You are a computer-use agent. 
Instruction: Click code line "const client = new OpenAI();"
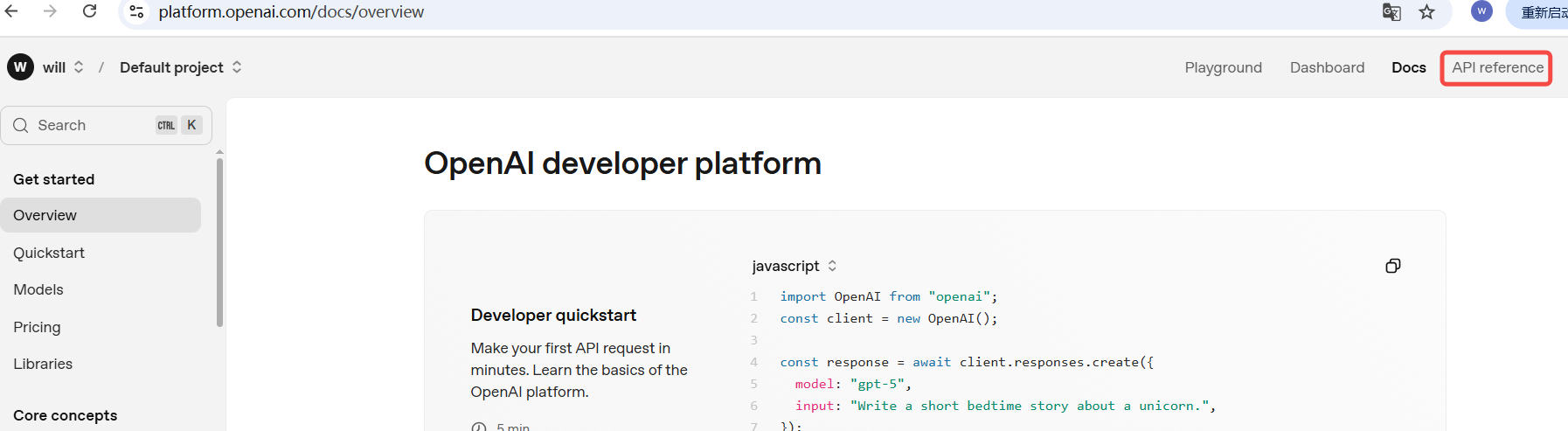pyautogui.click(x=889, y=318)
